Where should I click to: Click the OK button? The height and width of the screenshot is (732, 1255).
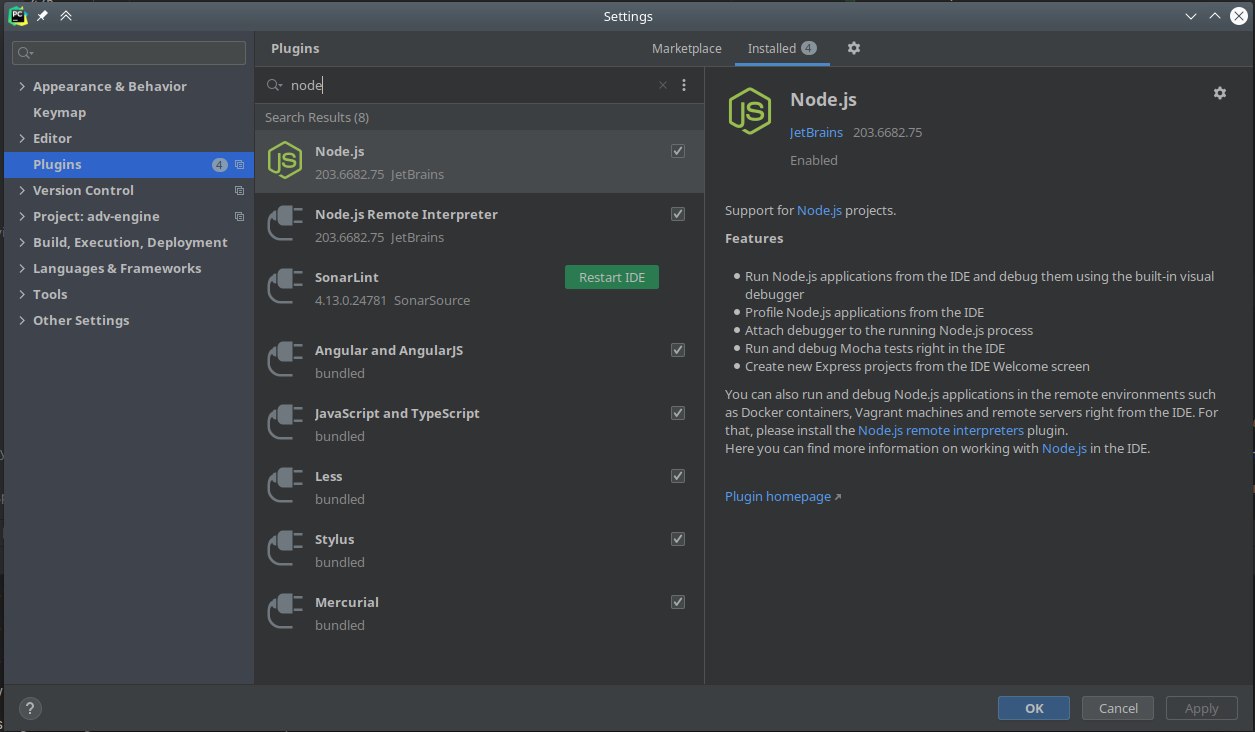tap(1034, 708)
